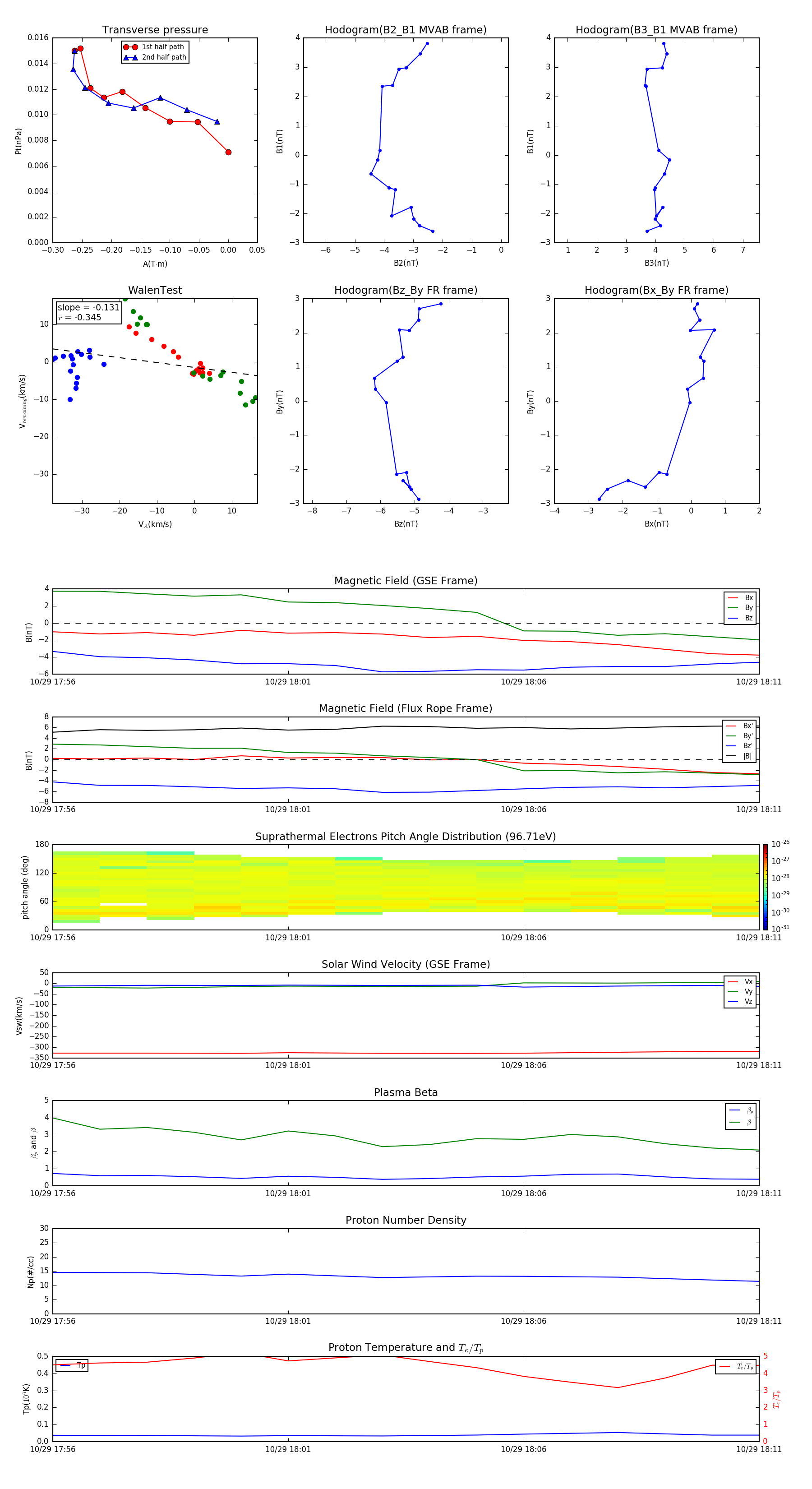Click the pitch angle colorbar
The width and height of the screenshot is (812, 1489).
(x=765, y=887)
